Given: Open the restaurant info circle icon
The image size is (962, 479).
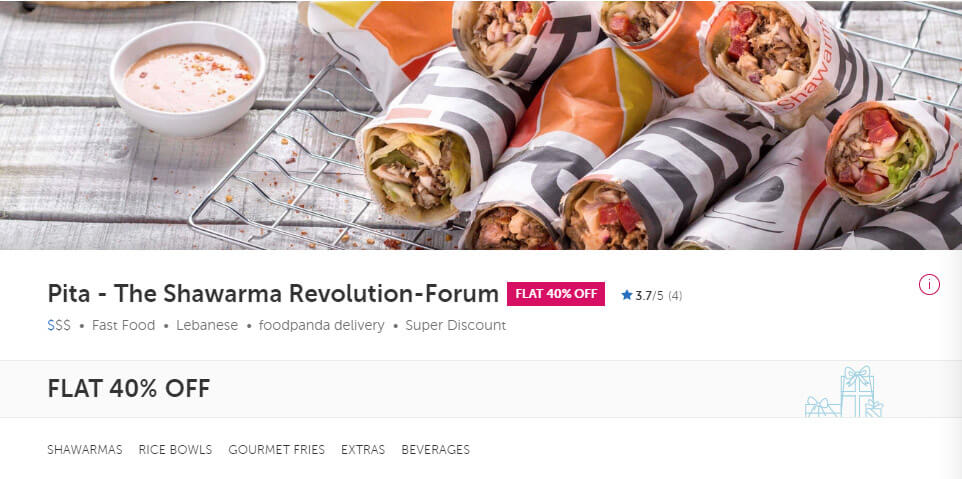Looking at the screenshot, I should tap(929, 285).
